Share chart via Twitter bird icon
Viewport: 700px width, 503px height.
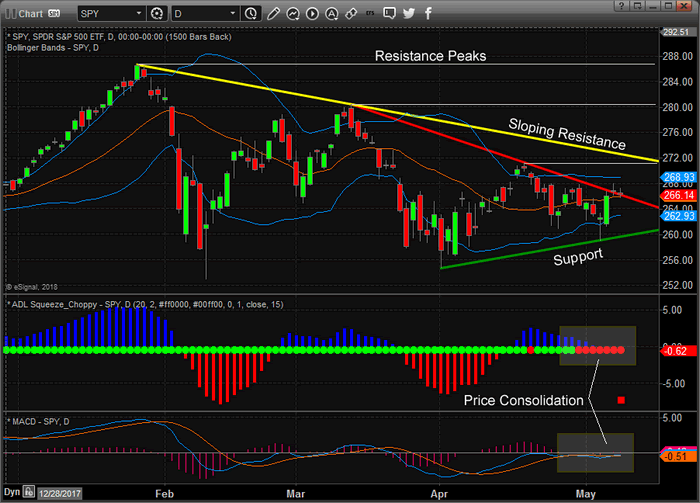click(x=408, y=13)
